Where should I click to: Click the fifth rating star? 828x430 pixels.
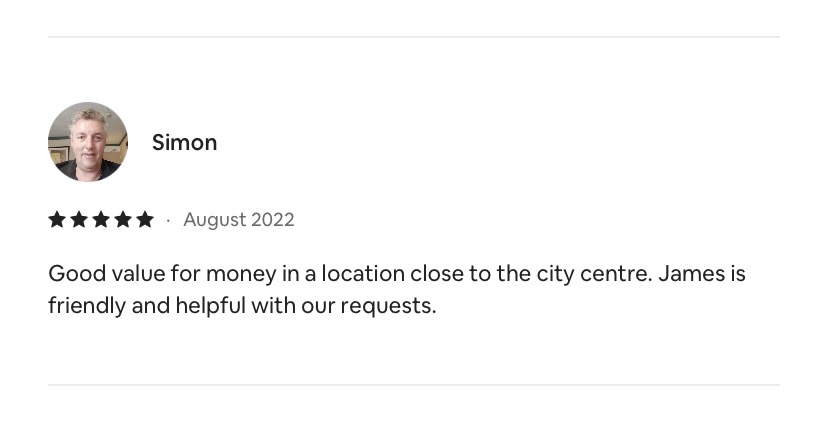coord(145,219)
